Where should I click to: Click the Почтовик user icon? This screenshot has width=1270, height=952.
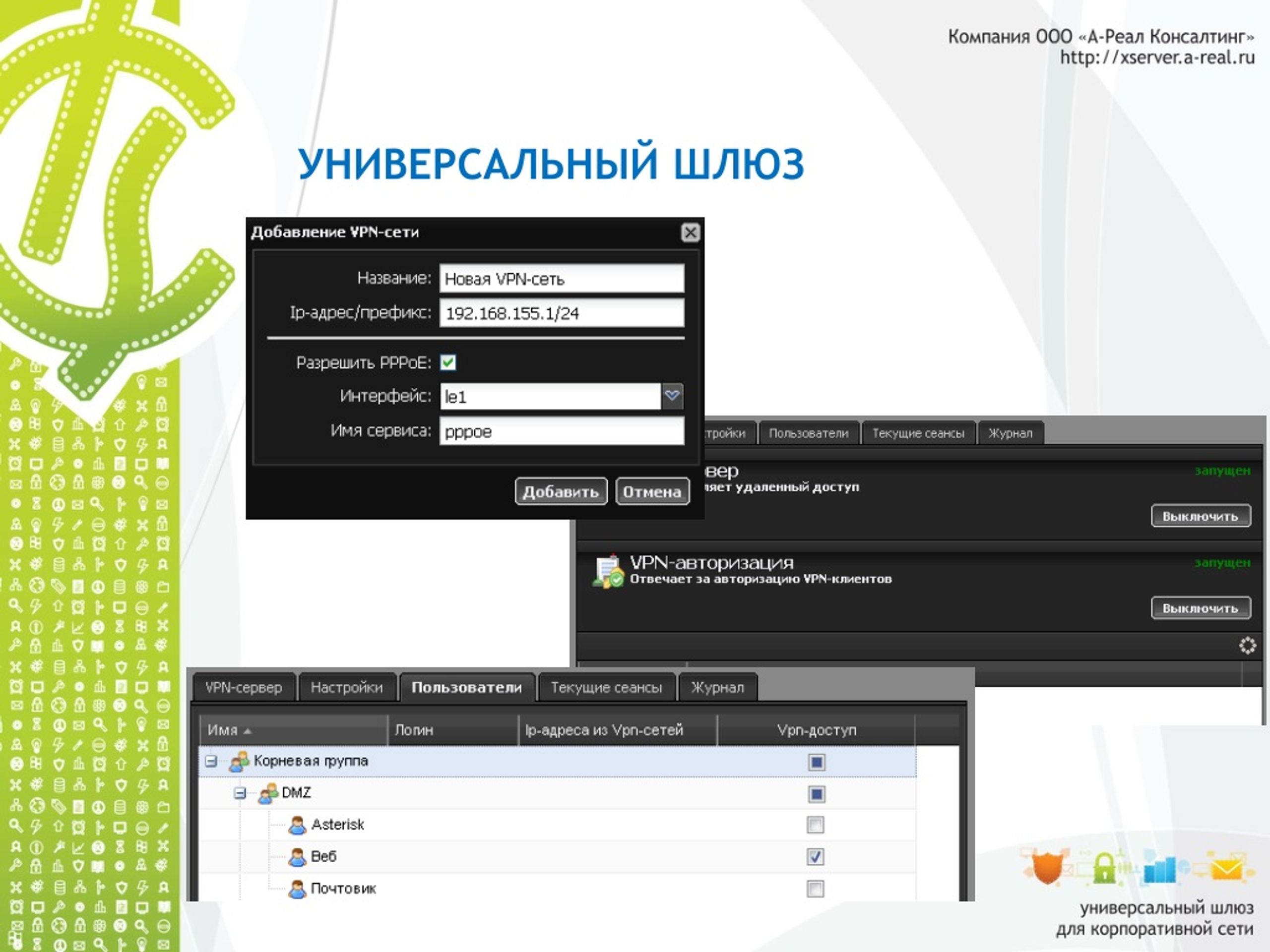point(297,890)
